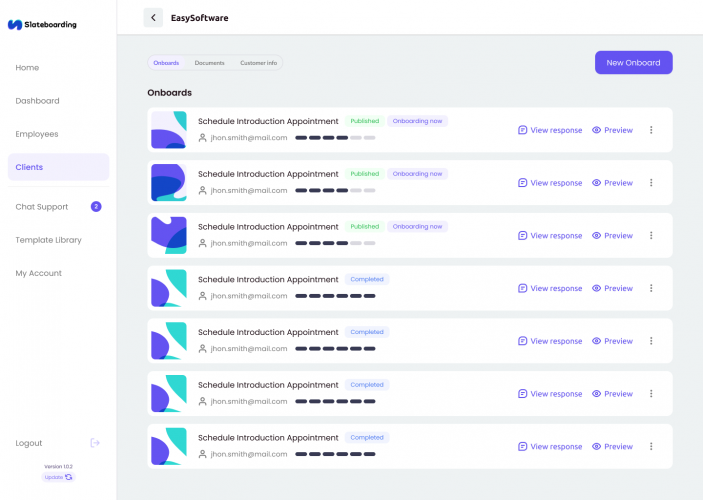Preview the fifth onboard

pyautogui.click(x=612, y=341)
